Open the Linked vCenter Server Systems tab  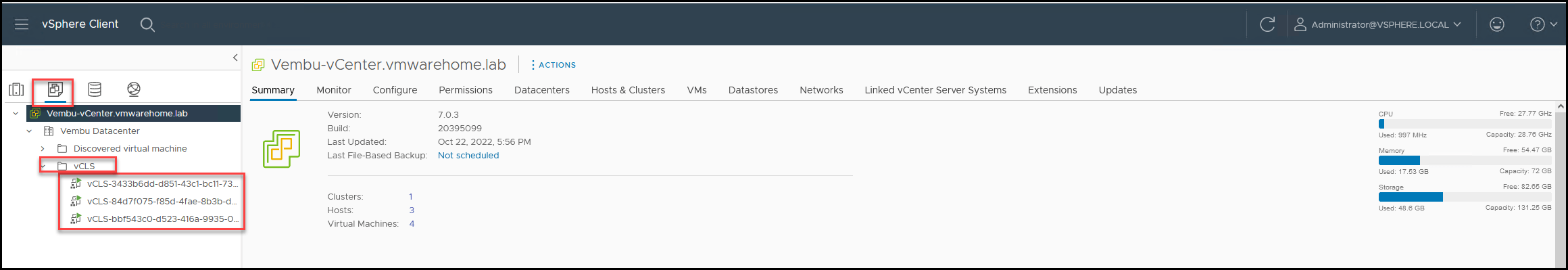click(x=935, y=90)
